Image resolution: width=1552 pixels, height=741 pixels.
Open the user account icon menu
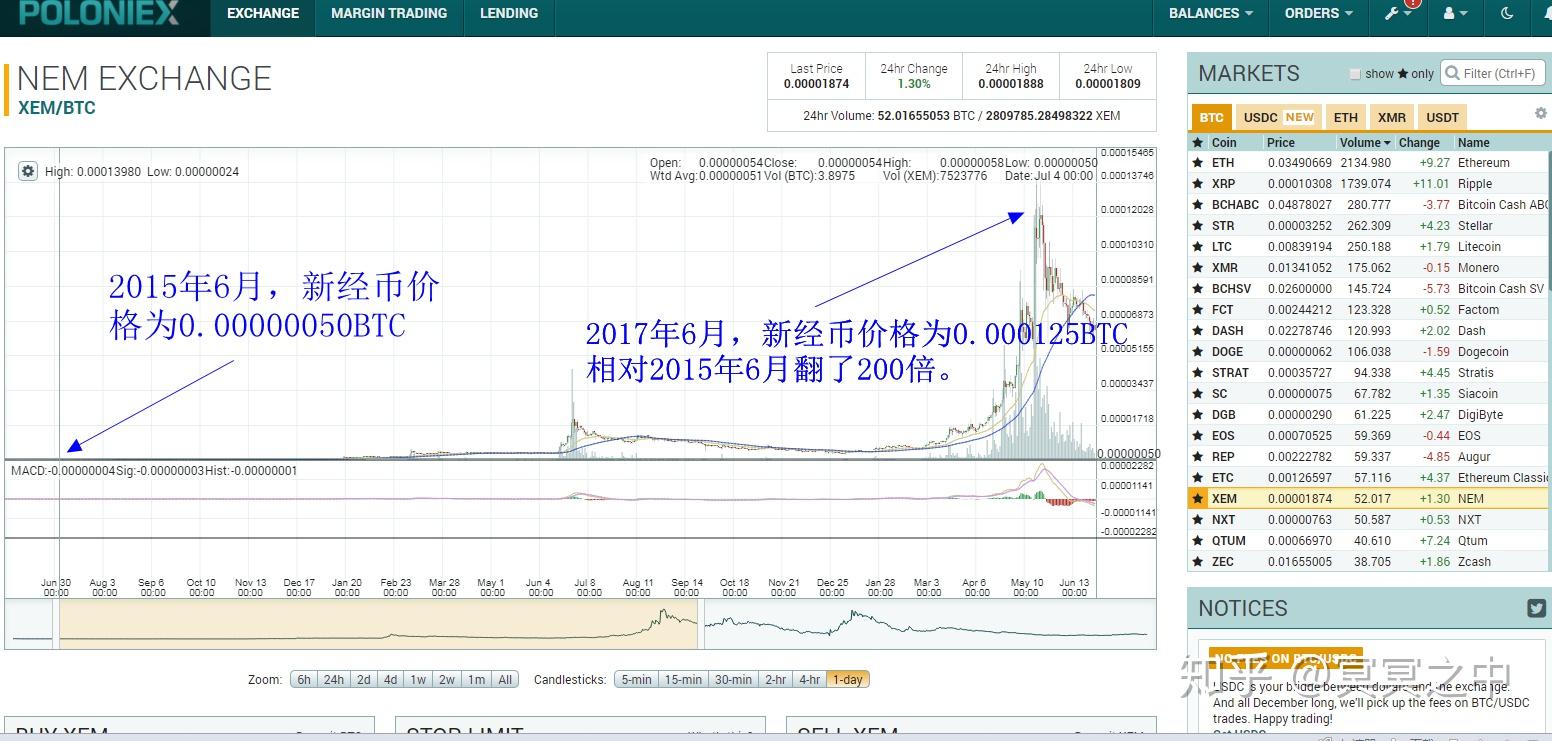tap(1455, 13)
